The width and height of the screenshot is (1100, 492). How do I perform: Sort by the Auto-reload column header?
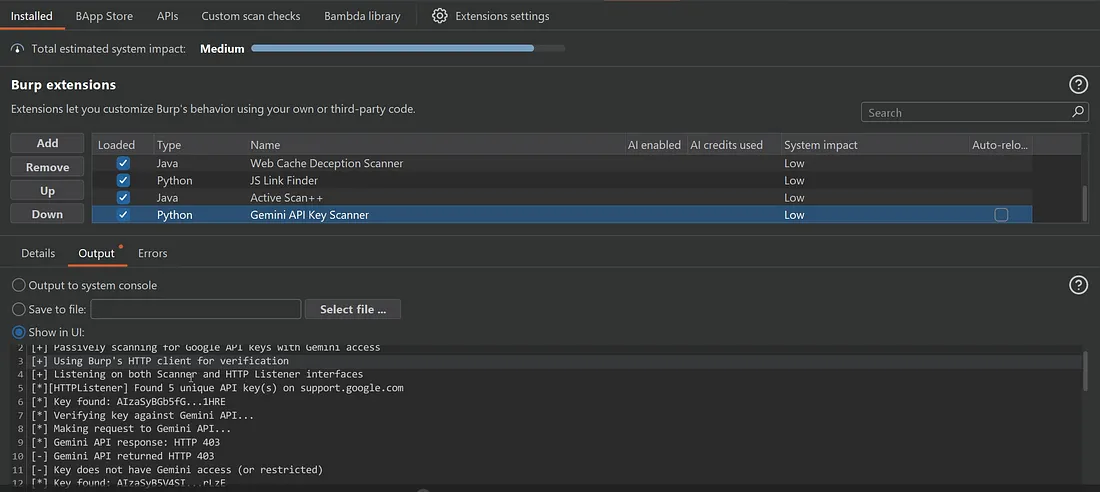[x=1000, y=145]
